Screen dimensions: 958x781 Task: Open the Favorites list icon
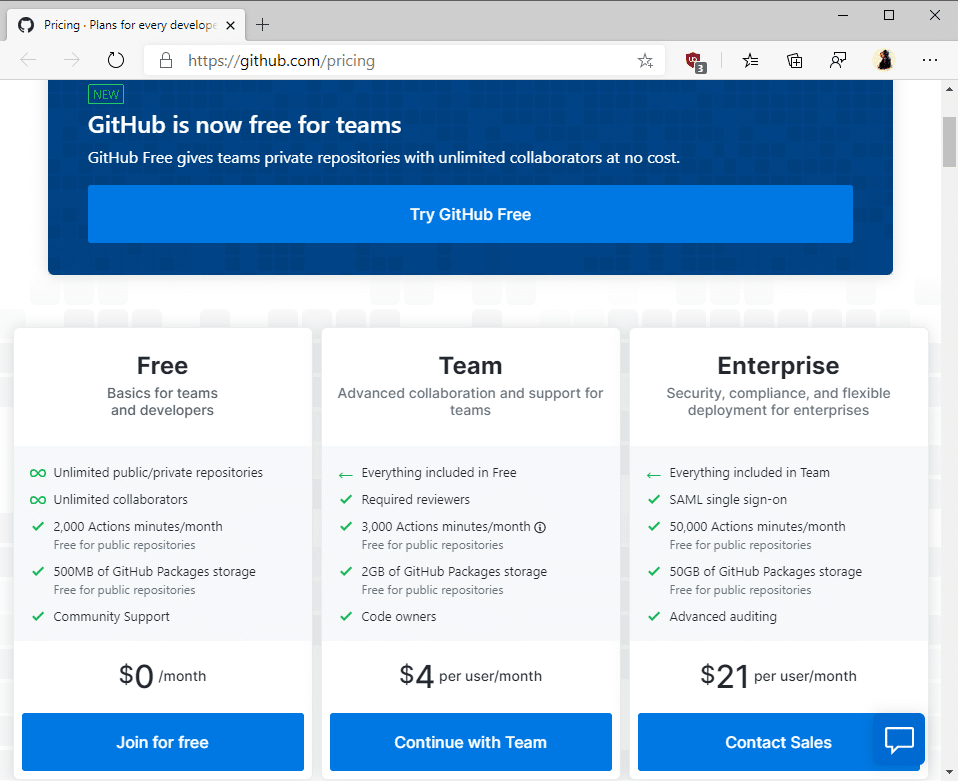tap(751, 60)
